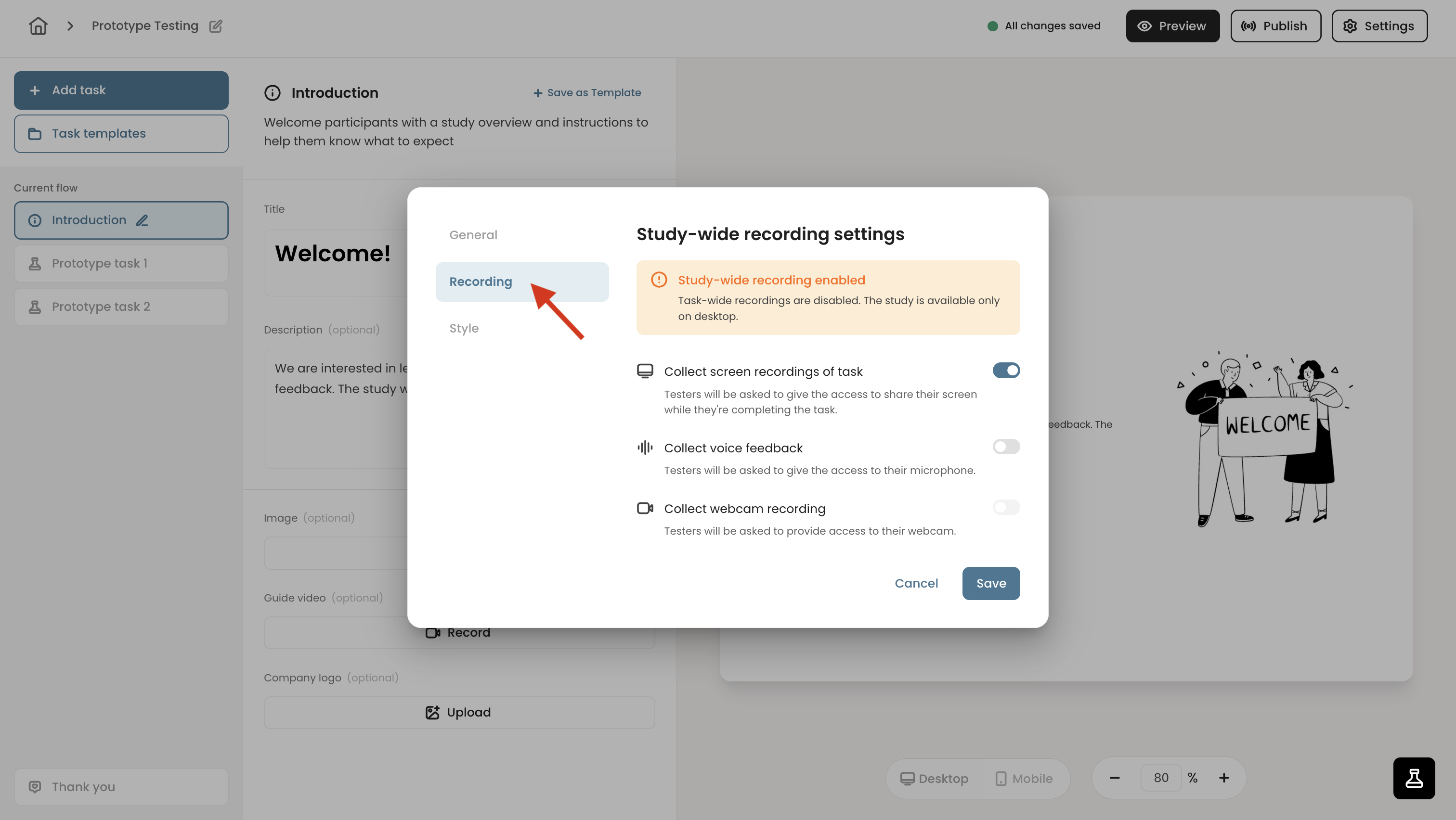Click the voice feedback waveform icon
Screen dimensions: 1456x820
(x=645, y=448)
